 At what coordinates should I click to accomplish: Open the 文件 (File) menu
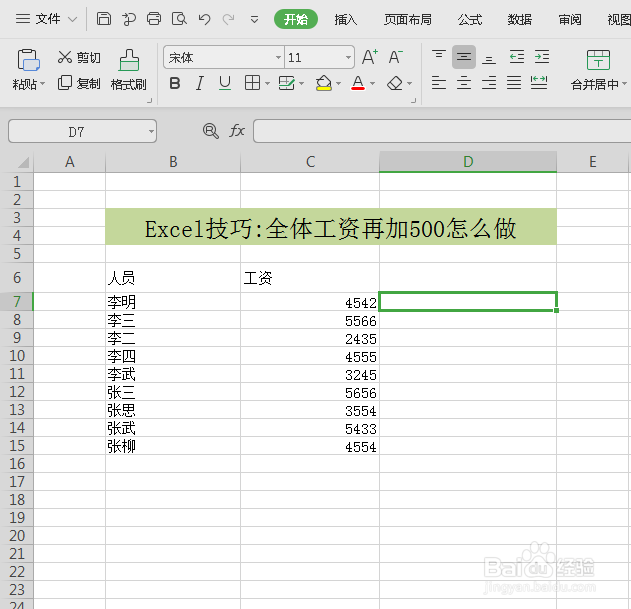coord(47,19)
